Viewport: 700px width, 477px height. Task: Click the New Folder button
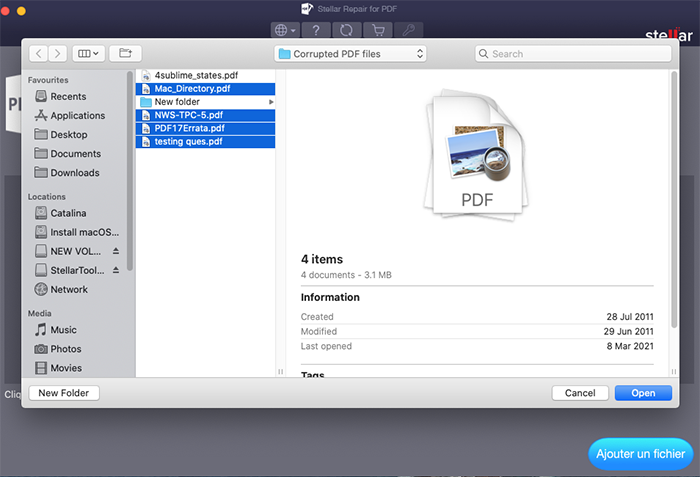64,393
